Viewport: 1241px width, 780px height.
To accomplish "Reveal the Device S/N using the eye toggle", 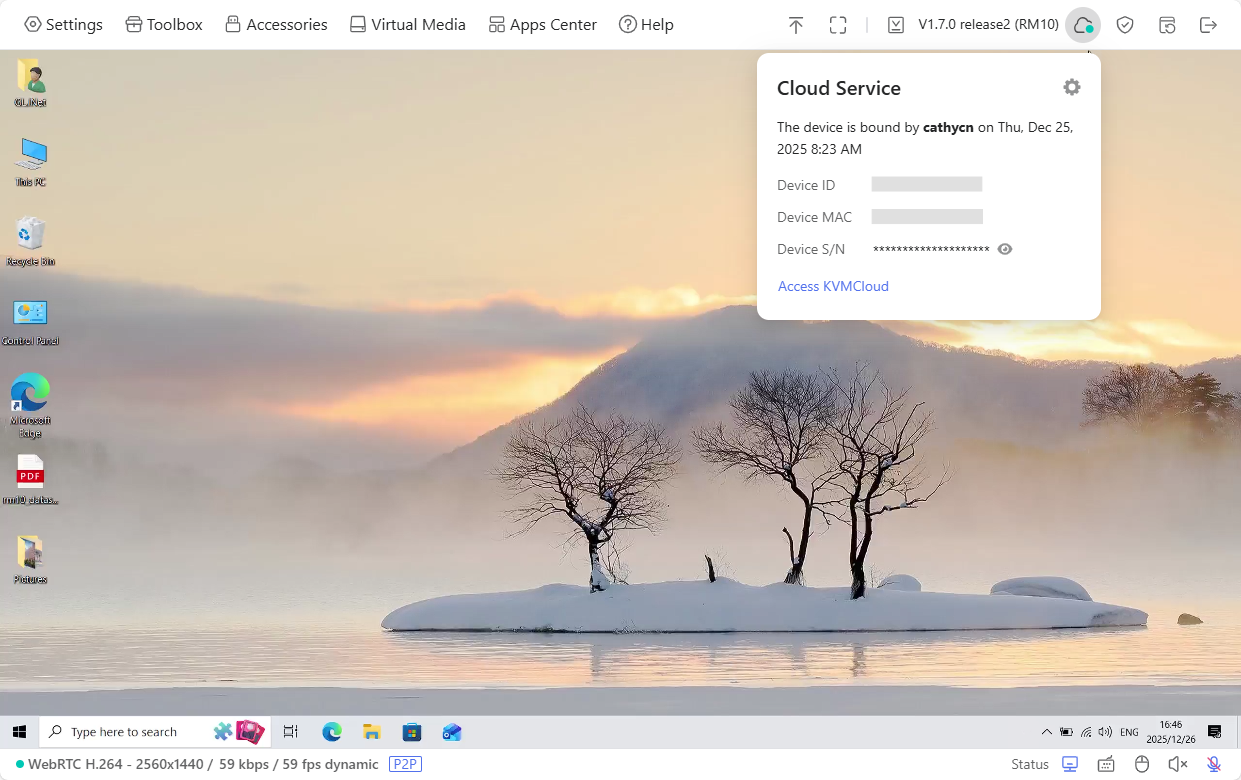I will tap(1005, 249).
